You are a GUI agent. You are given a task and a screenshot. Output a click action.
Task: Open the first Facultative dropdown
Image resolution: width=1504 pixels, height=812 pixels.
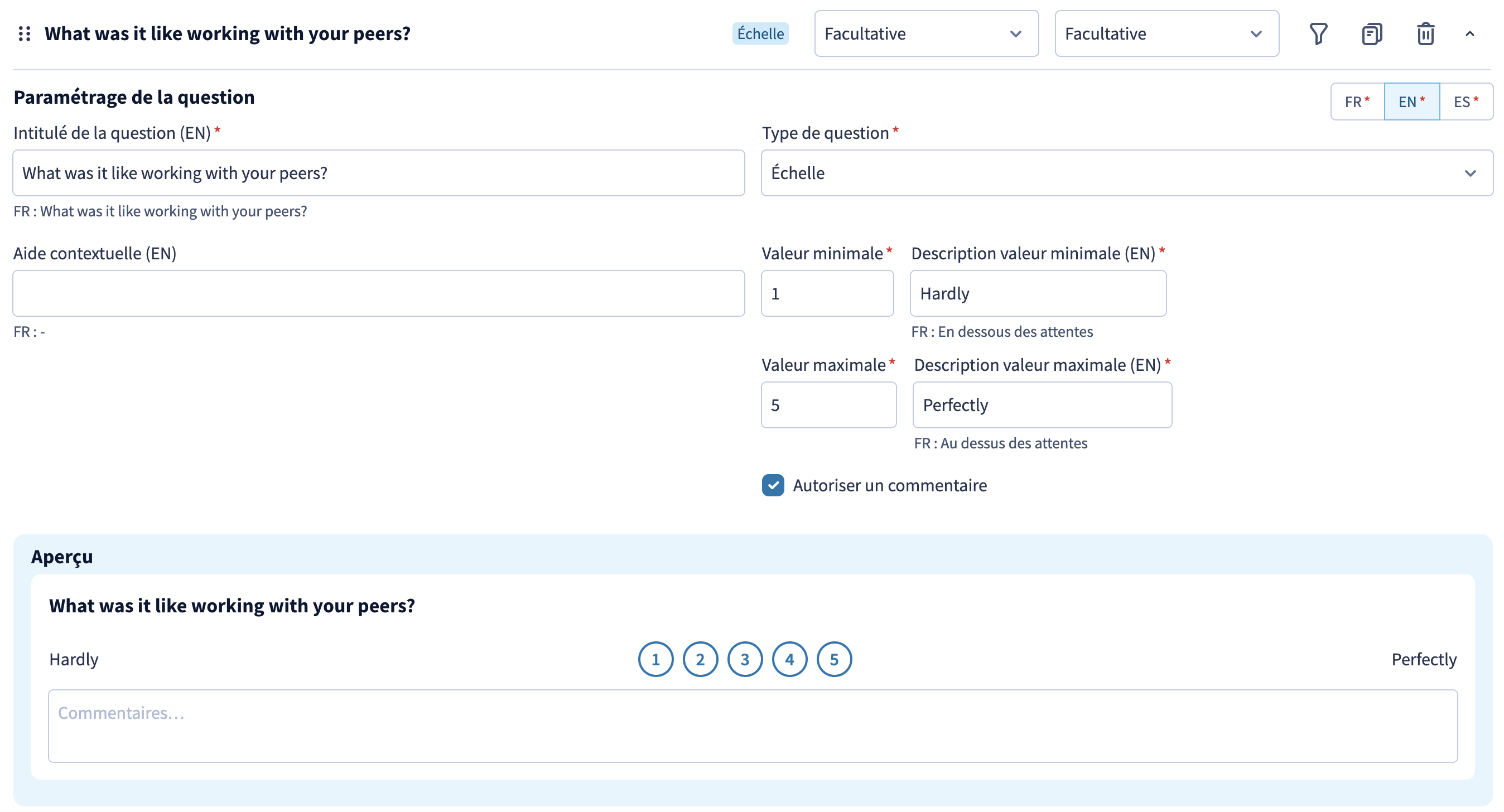927,34
